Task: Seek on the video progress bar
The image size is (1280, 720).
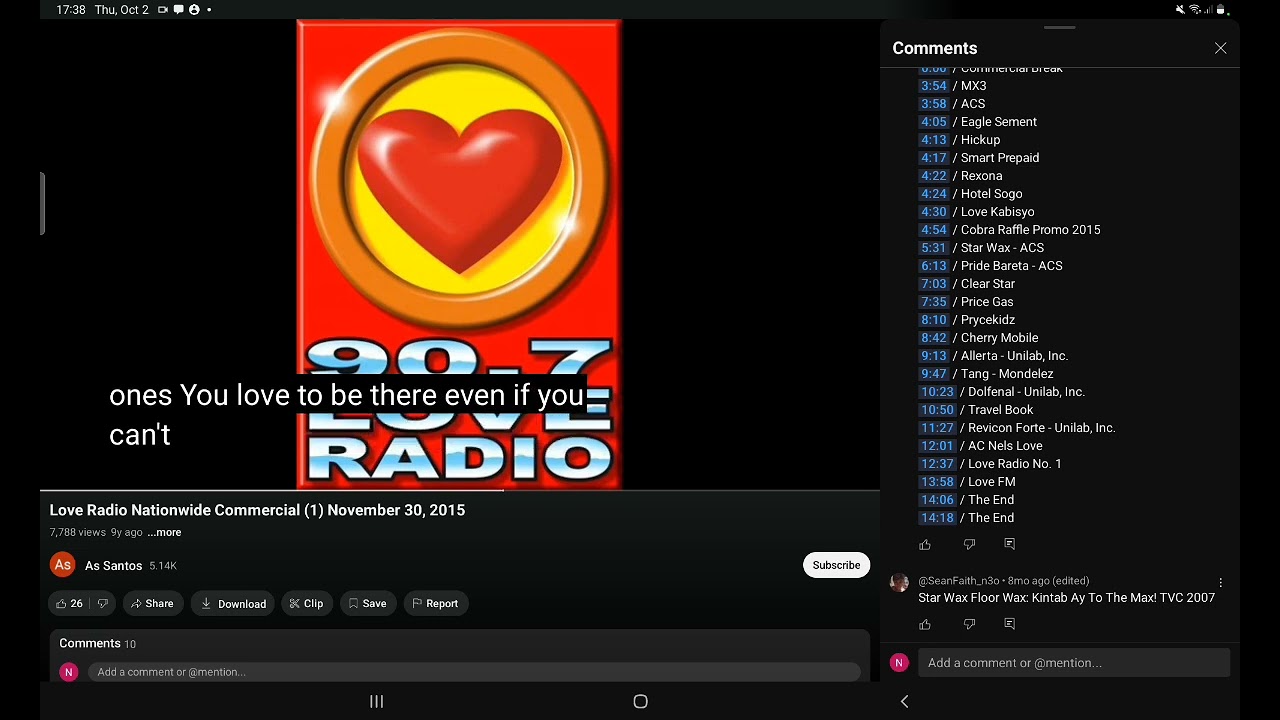Action: tap(460, 490)
